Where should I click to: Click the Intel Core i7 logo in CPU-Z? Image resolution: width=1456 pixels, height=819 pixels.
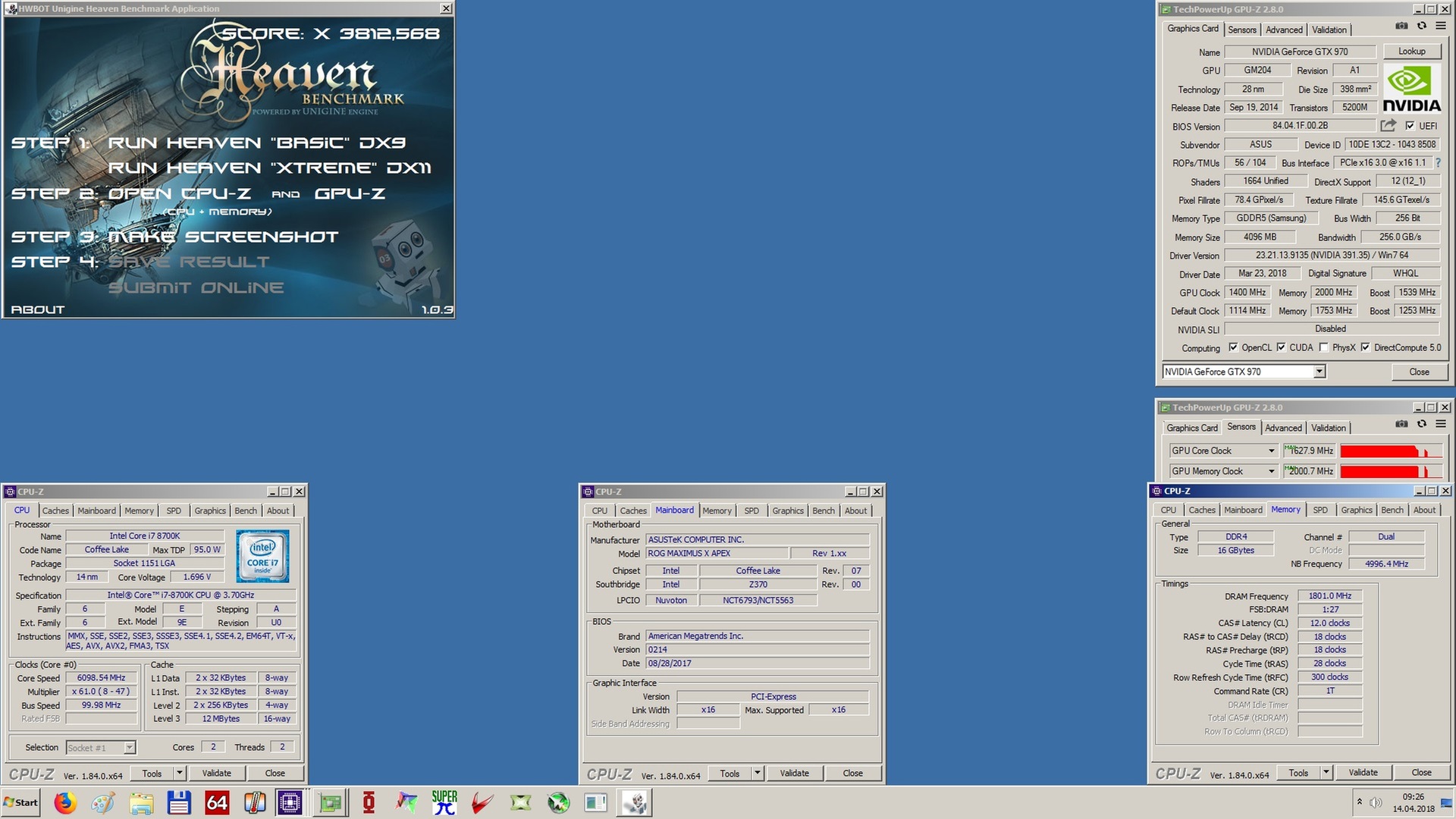pyautogui.click(x=262, y=556)
